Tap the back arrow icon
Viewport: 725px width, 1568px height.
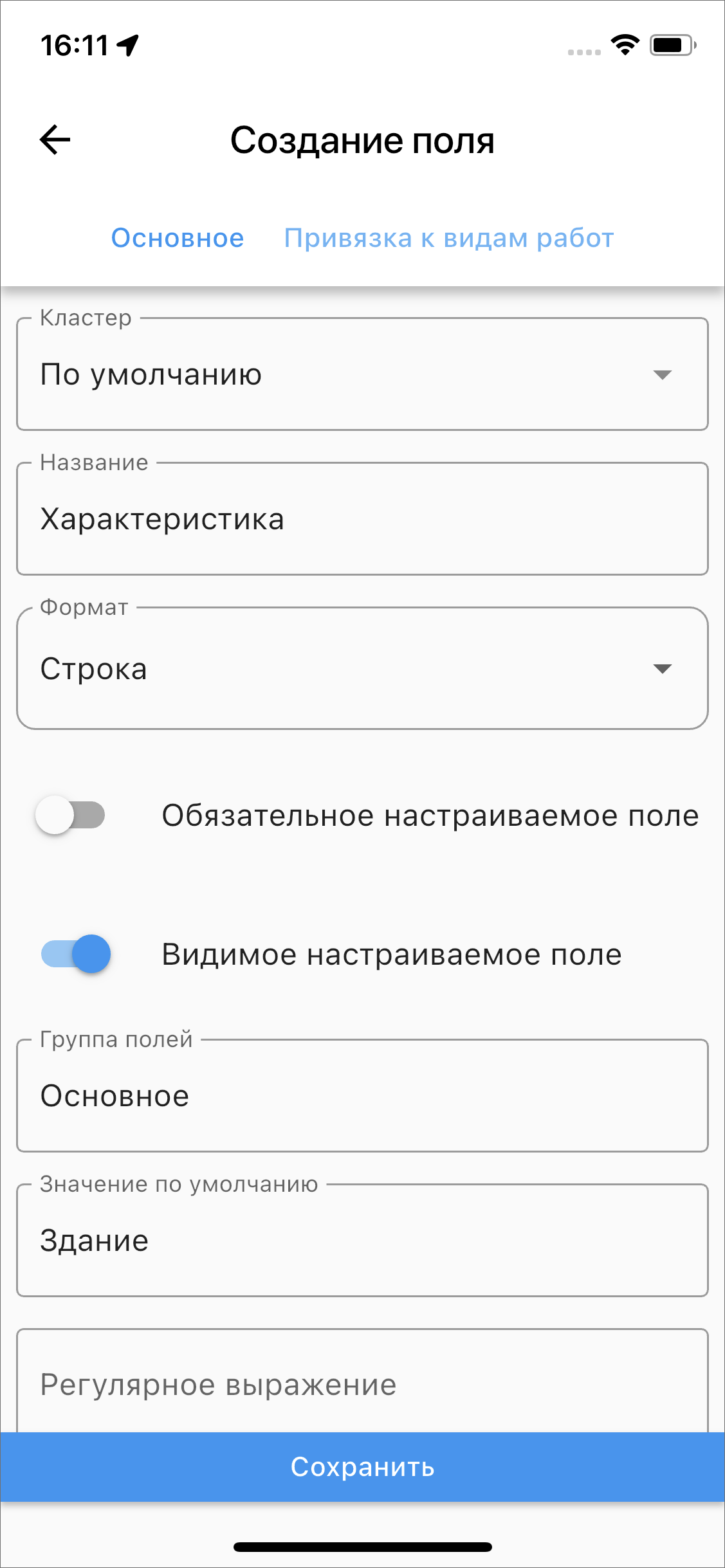pyautogui.click(x=55, y=140)
